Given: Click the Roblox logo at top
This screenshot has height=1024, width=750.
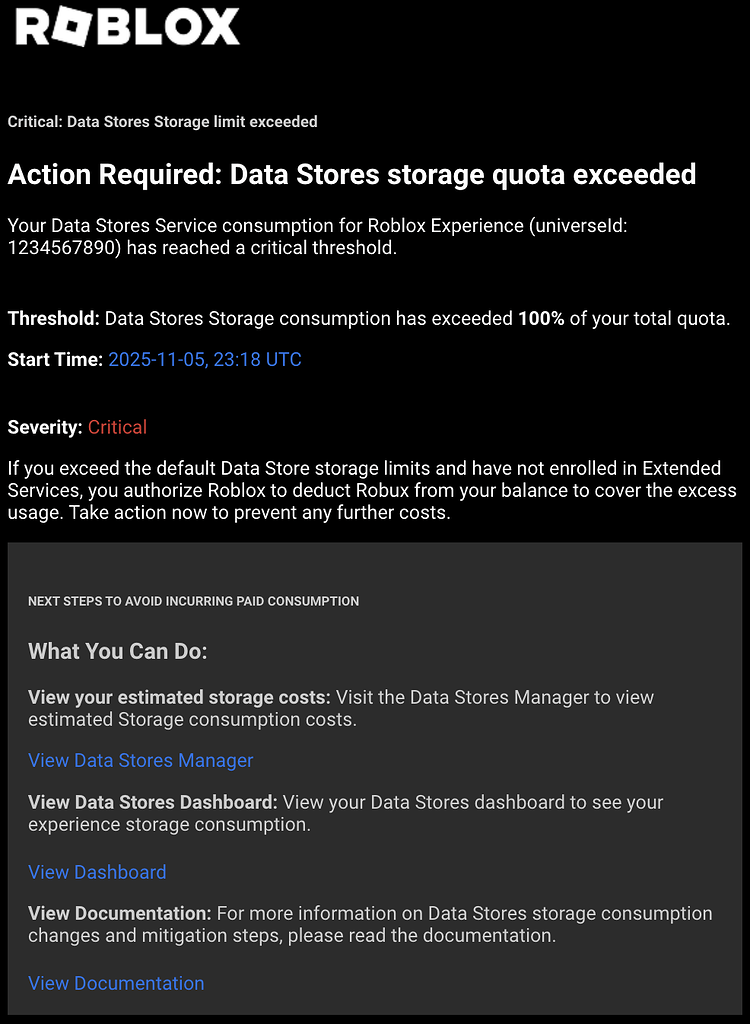Looking at the screenshot, I should [x=127, y=28].
